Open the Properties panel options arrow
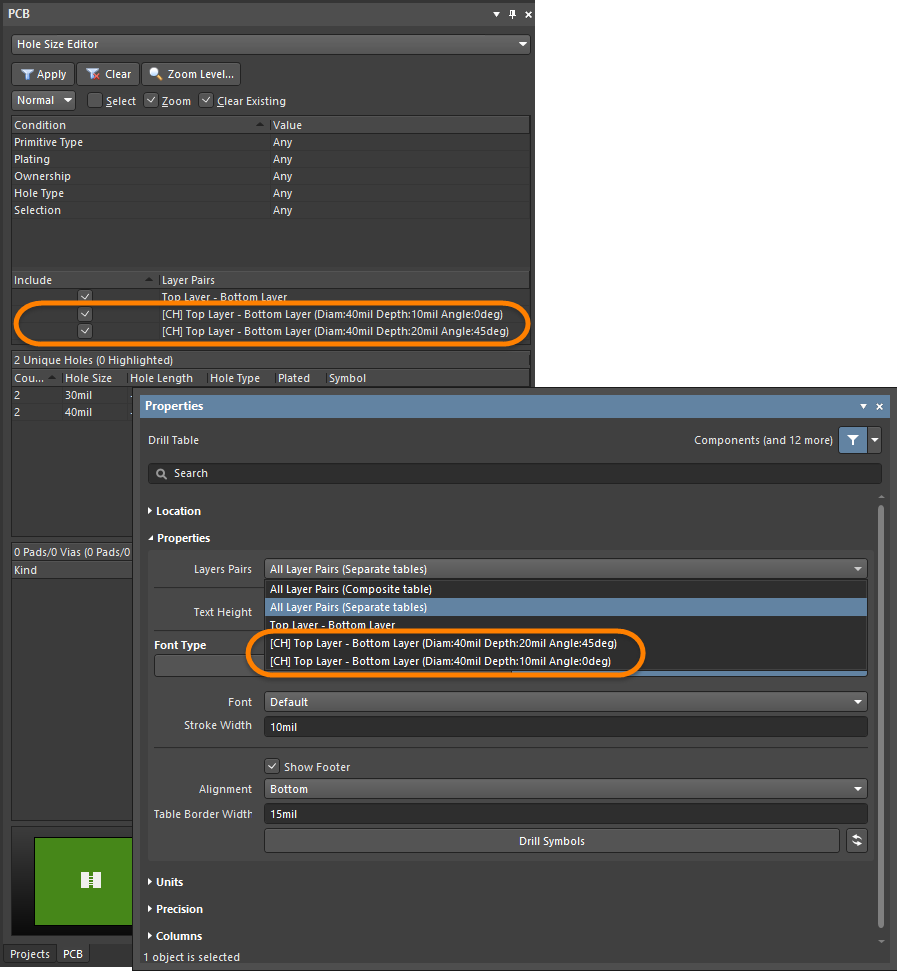This screenshot has width=897, height=972. click(863, 406)
